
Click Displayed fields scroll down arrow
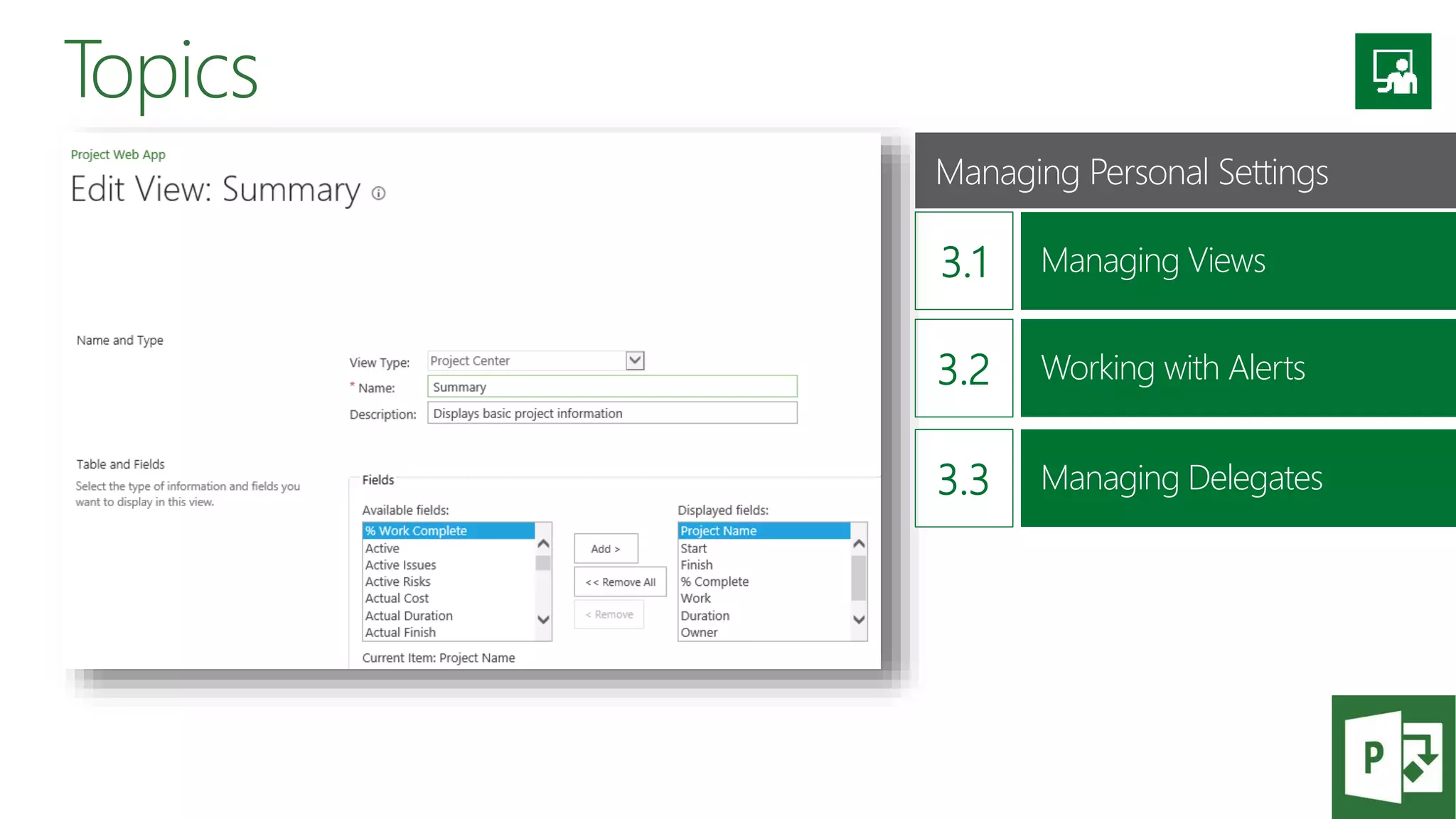859,619
